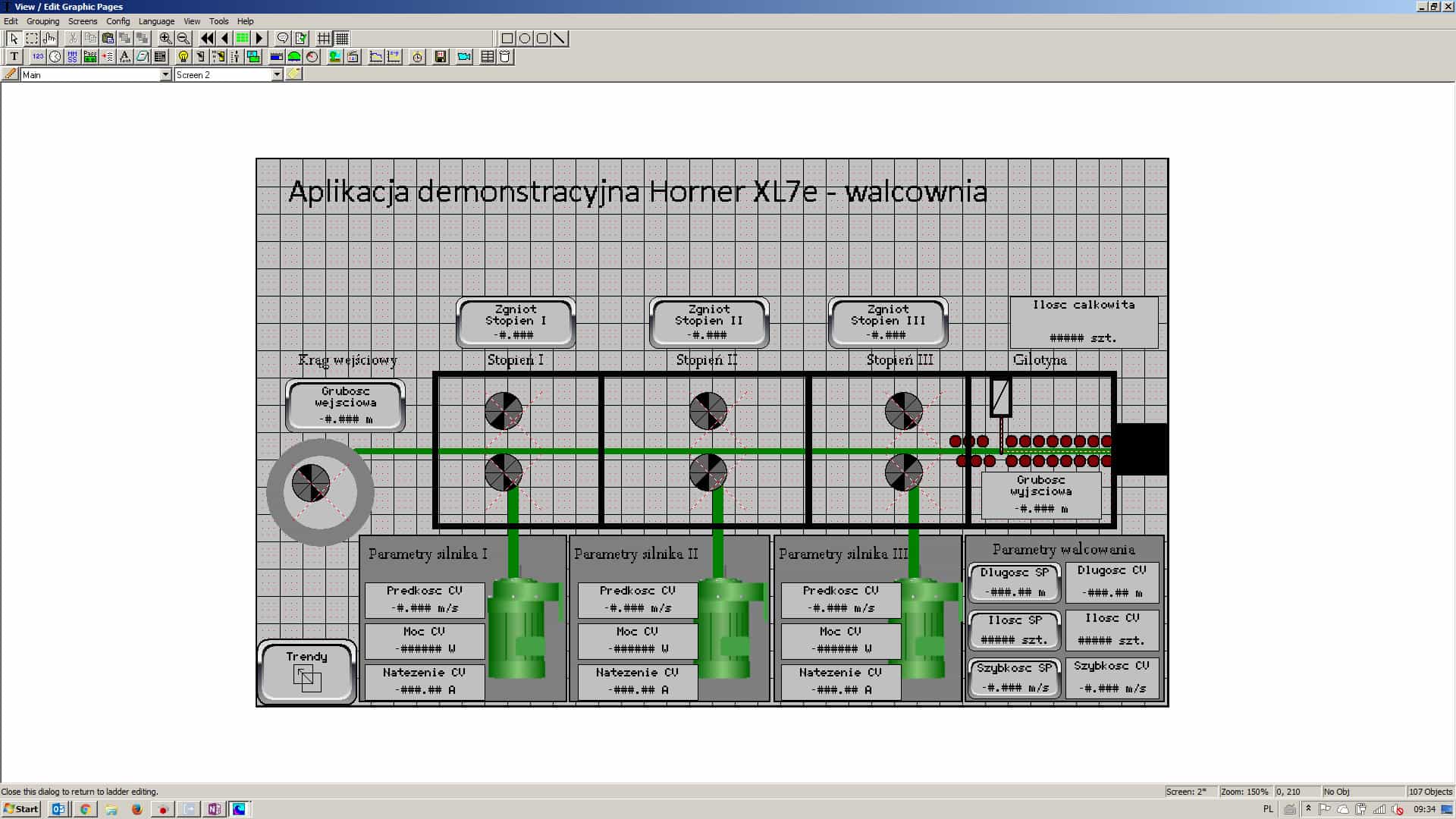Go to the next screen arrow

pos(259,38)
